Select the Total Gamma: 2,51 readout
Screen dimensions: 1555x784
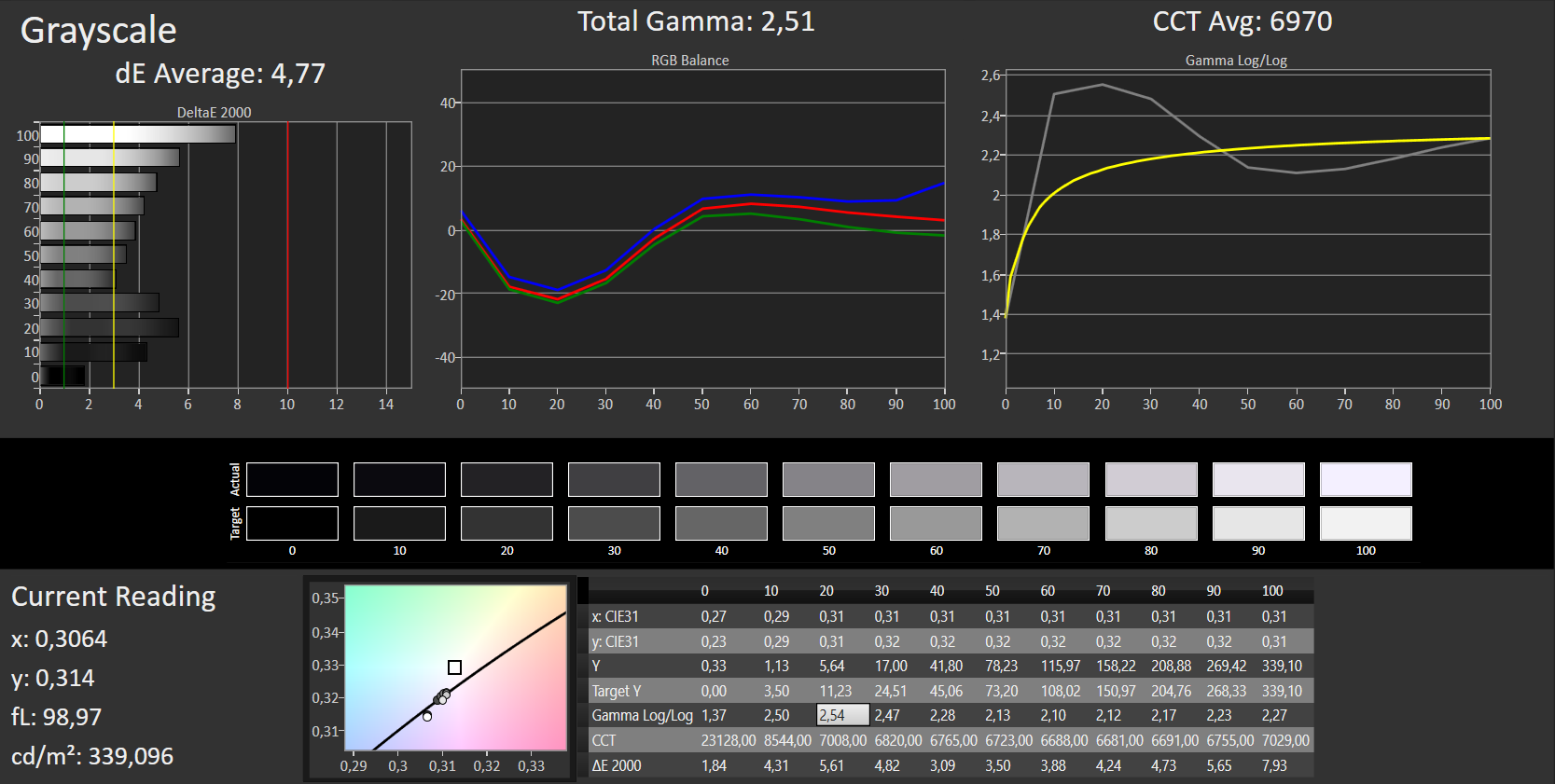tap(696, 21)
